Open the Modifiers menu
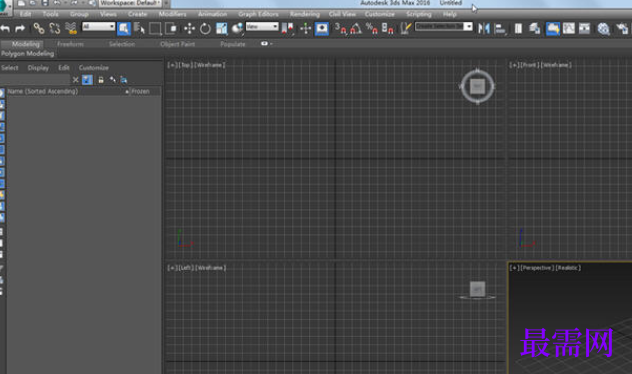Screen dimensions: 632x374 point(173,14)
